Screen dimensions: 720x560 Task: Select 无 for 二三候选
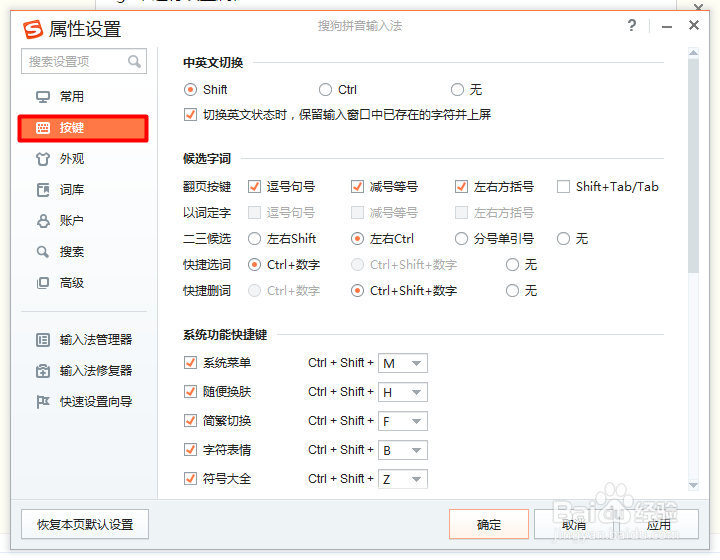tap(563, 239)
